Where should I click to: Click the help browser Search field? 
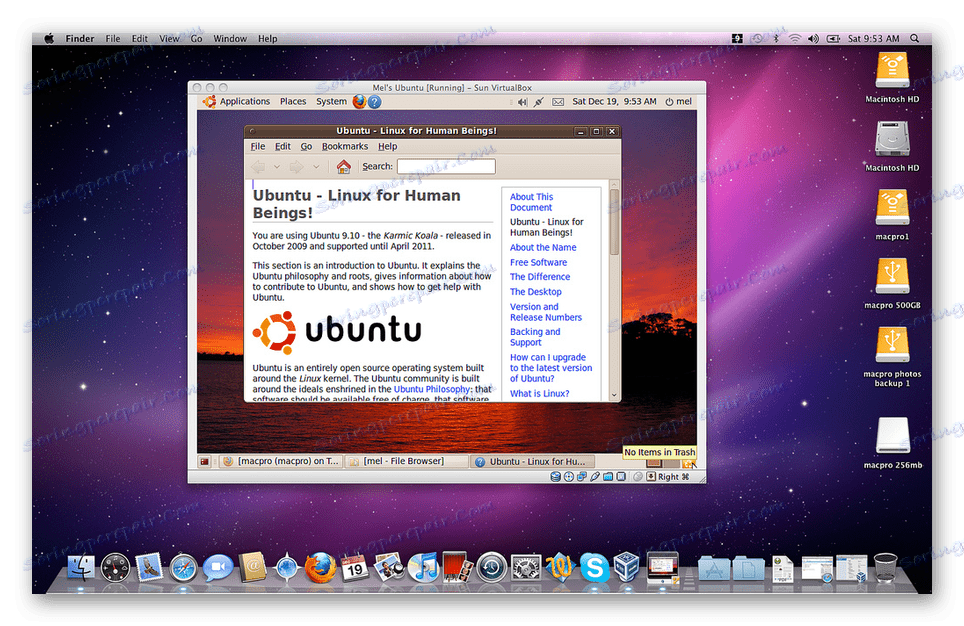click(x=446, y=167)
